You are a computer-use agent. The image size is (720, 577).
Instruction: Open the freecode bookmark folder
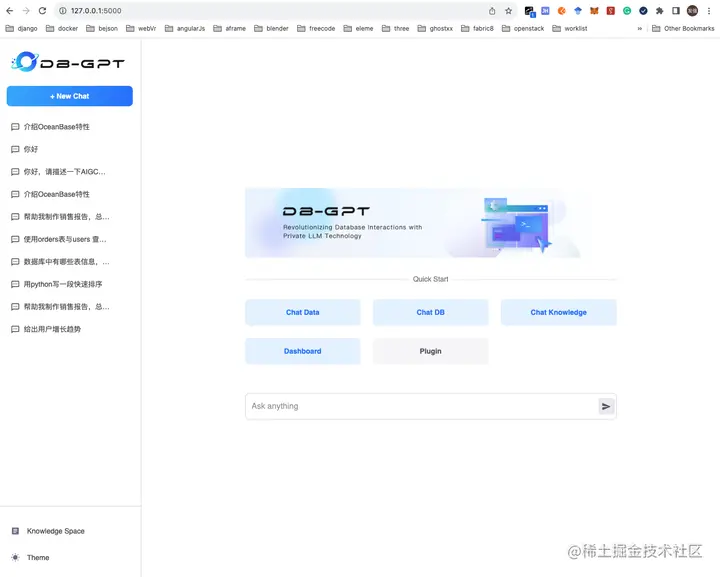(316, 28)
